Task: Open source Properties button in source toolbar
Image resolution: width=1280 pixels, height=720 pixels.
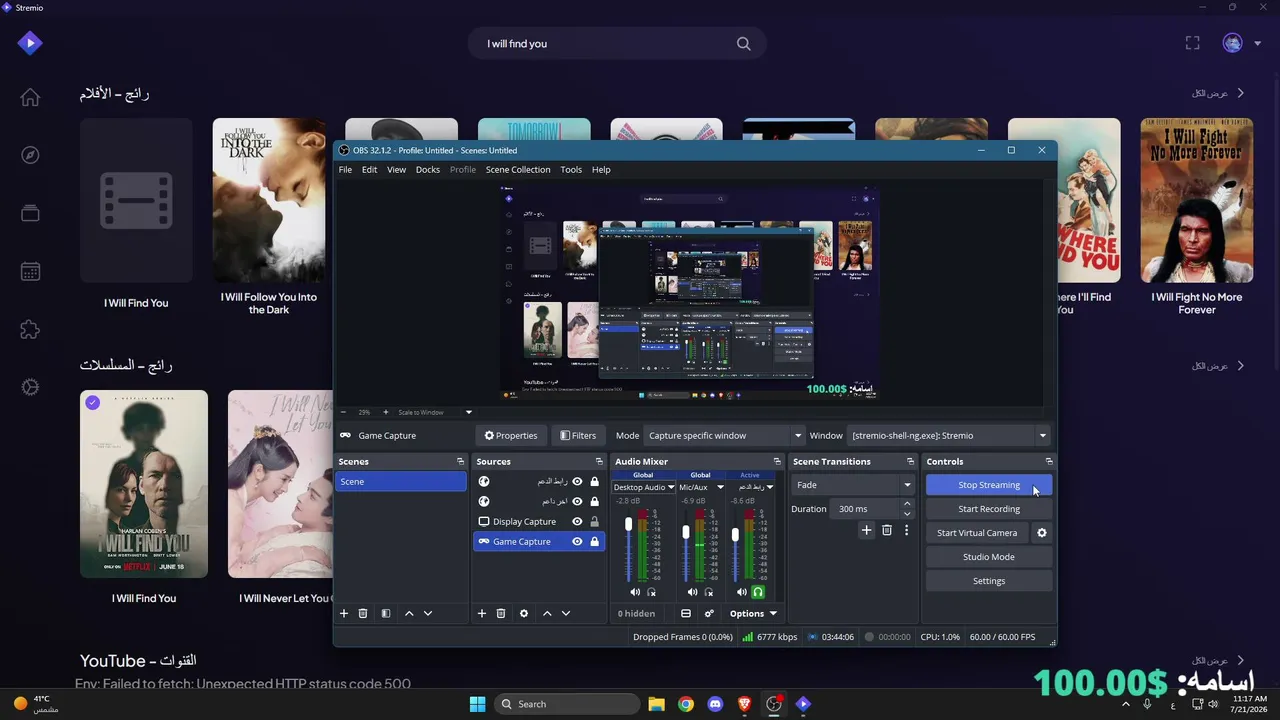Action: [x=511, y=435]
